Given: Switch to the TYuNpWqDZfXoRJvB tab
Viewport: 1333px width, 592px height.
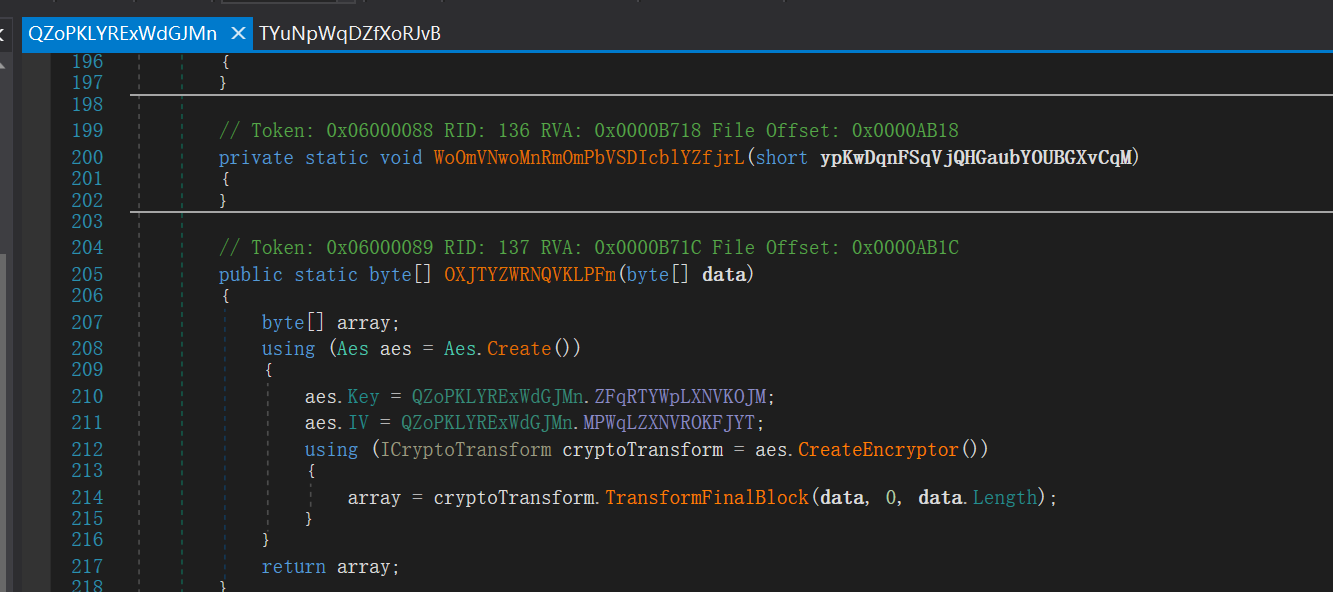Looking at the screenshot, I should 350,33.
